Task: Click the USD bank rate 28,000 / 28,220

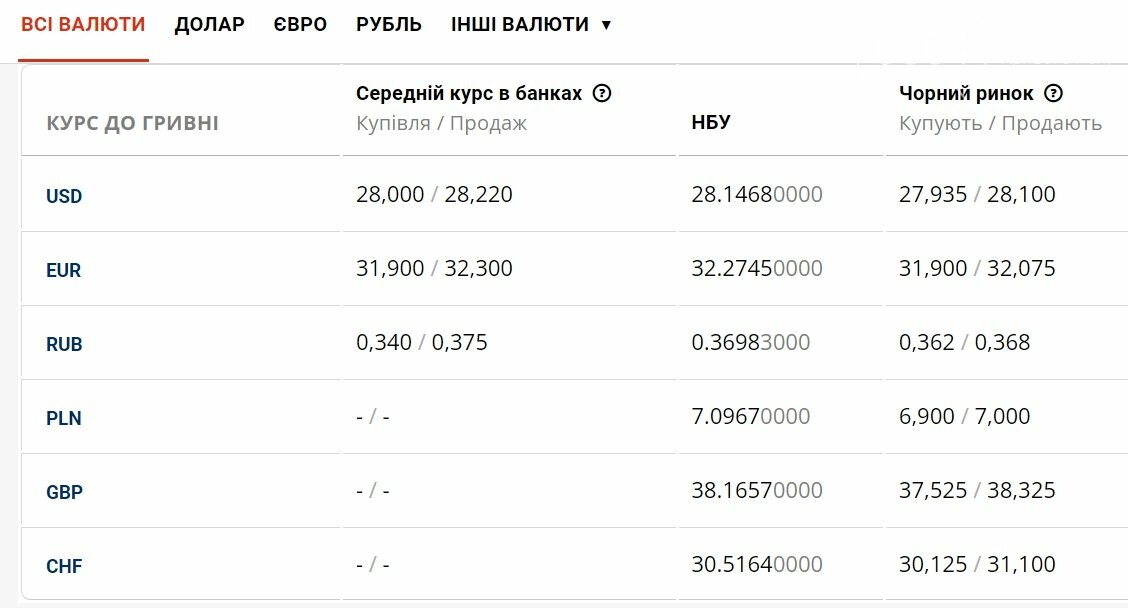Action: click(x=434, y=194)
